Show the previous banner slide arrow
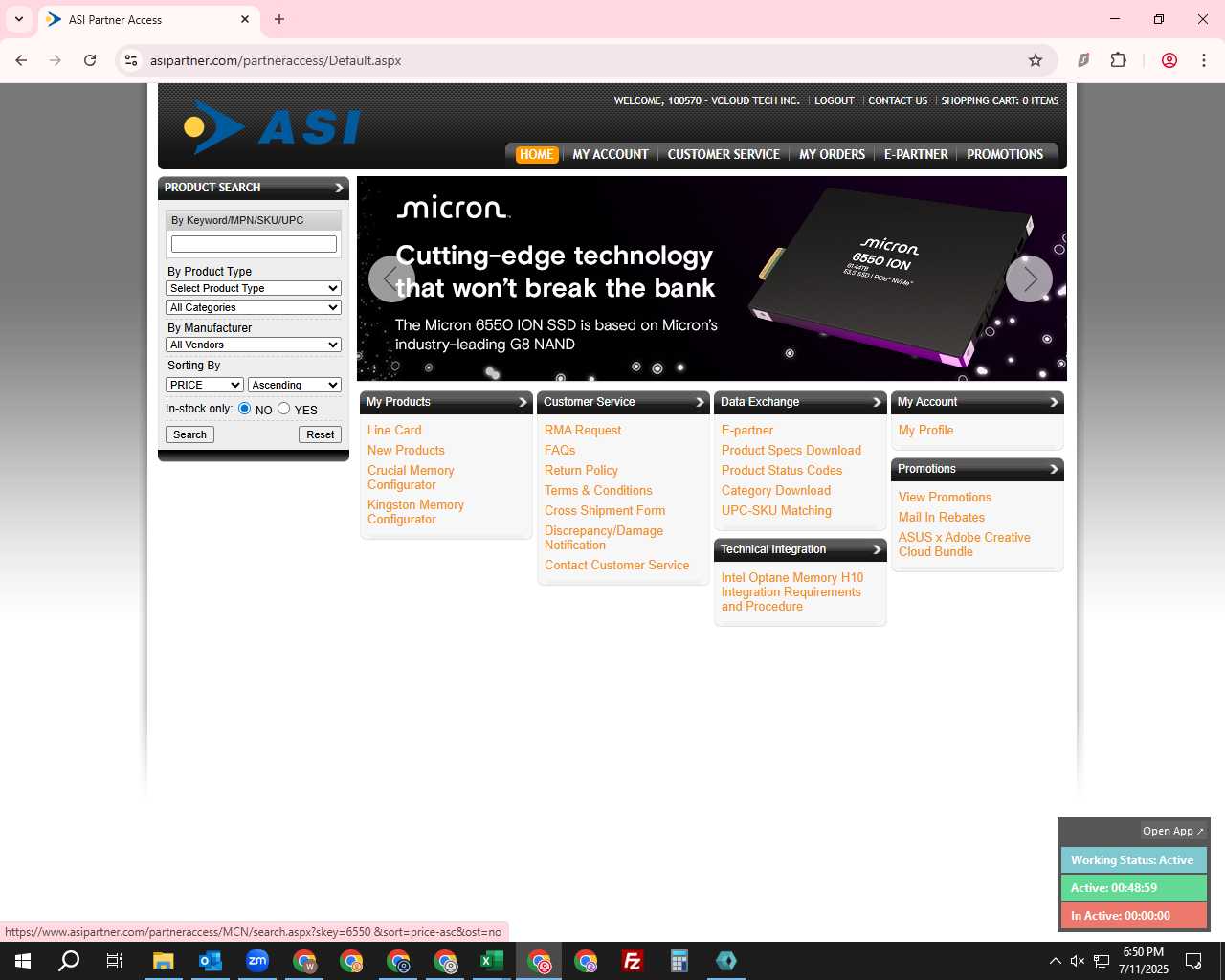The width and height of the screenshot is (1225, 980). [391, 278]
